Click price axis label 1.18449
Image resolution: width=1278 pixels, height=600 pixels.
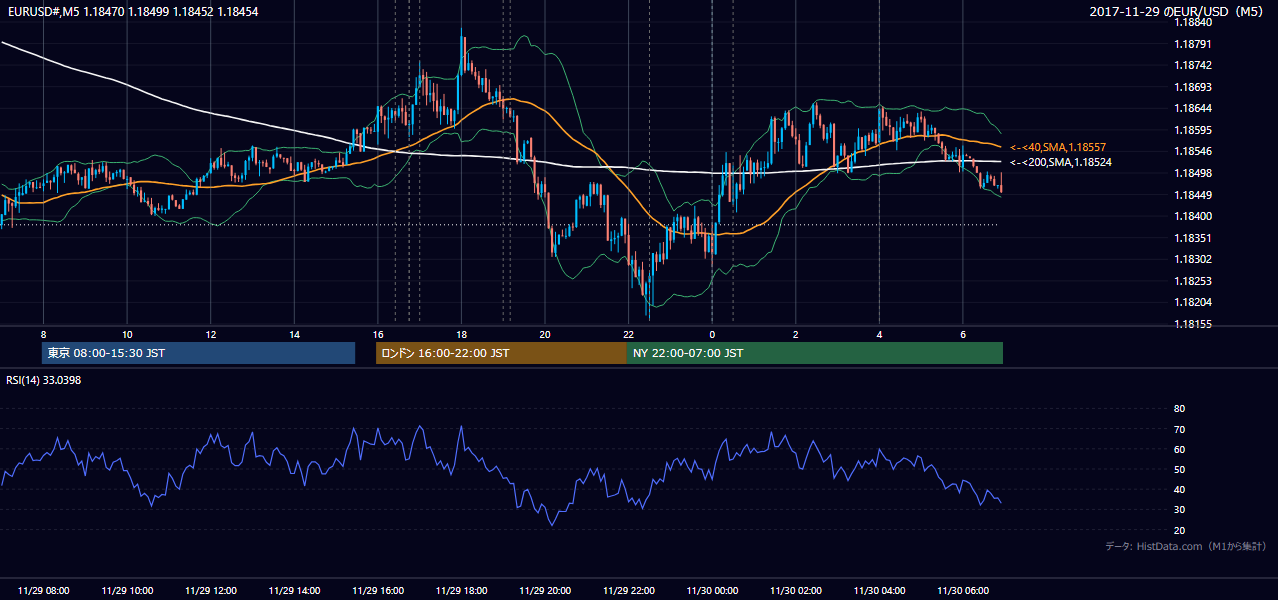tap(1192, 195)
